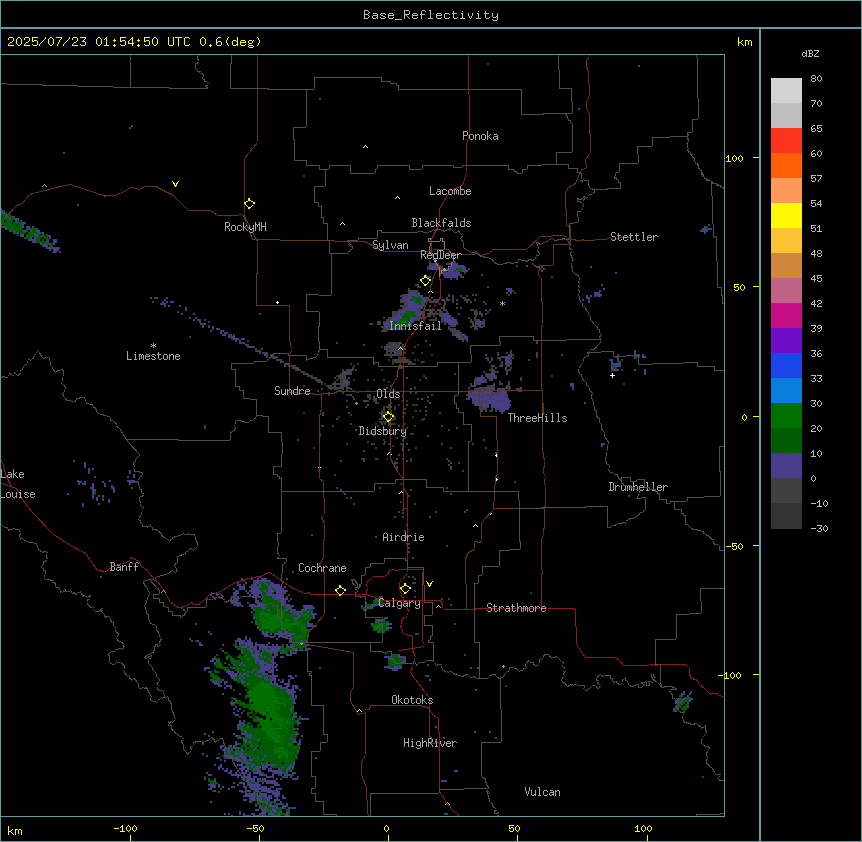Viewport: 862px width, 842px height.
Task: Click the Drumheller label
Action: click(638, 487)
